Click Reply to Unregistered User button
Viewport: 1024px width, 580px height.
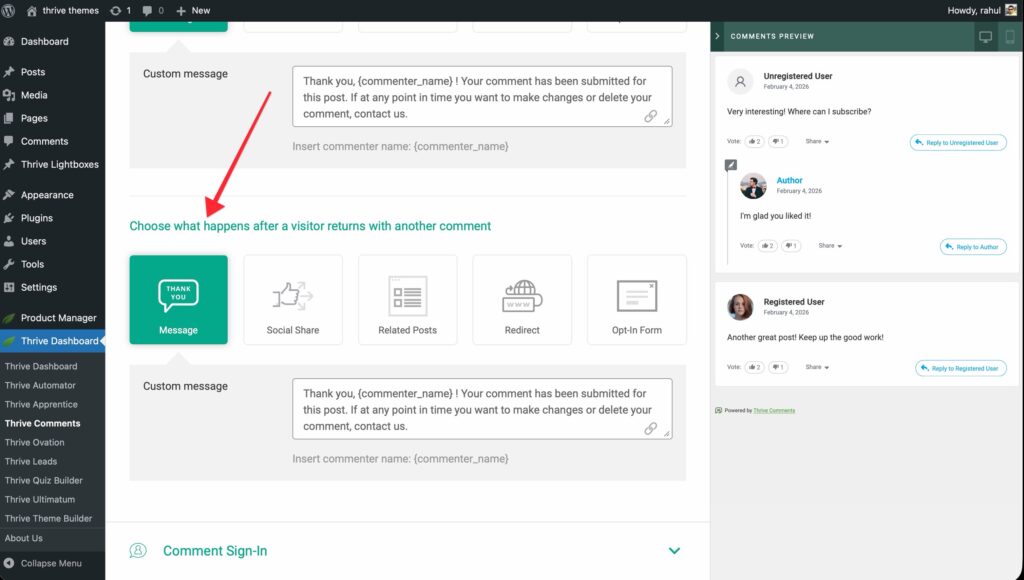[958, 143]
